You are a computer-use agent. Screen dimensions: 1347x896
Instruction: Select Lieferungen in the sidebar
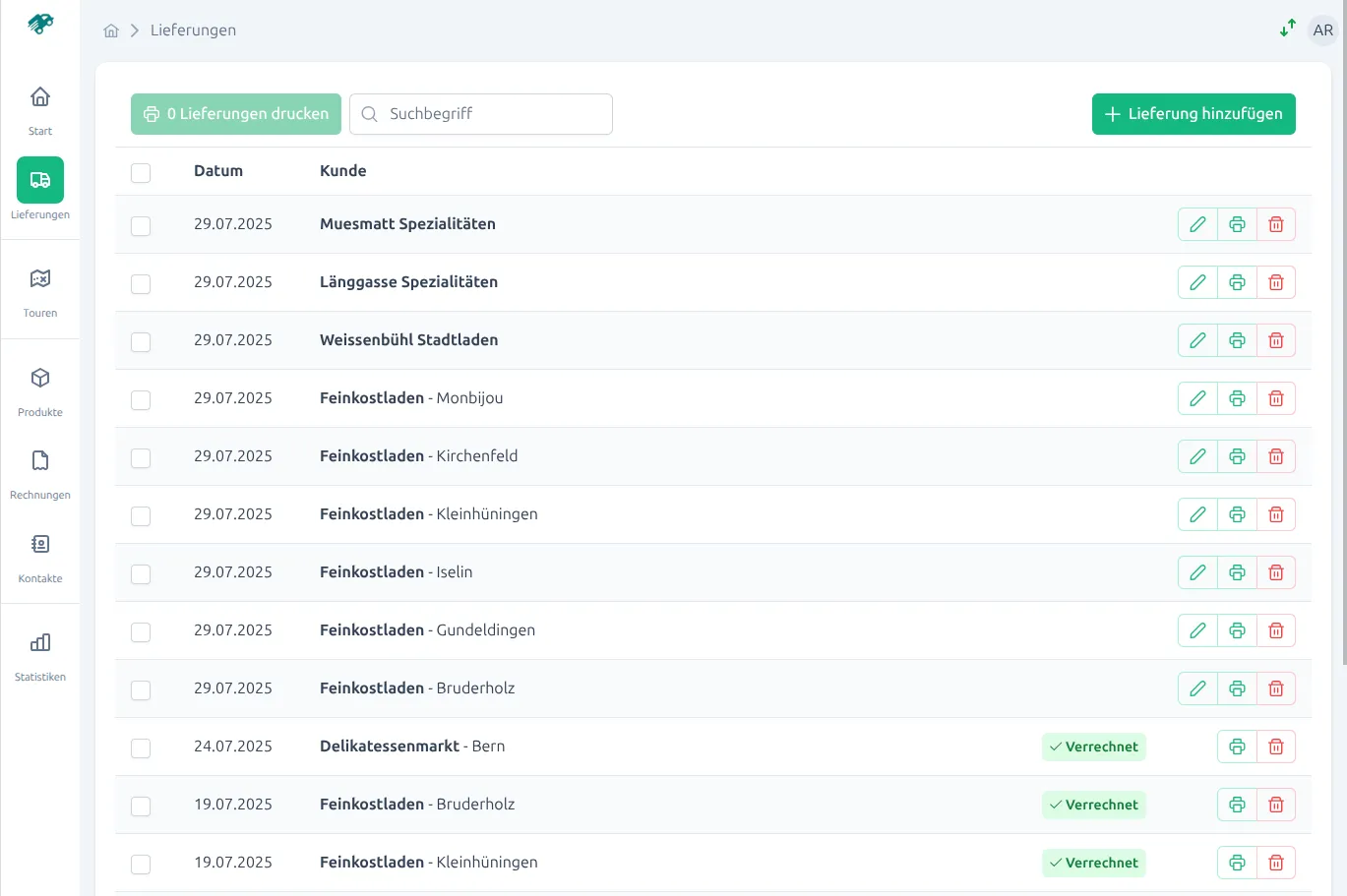click(39, 187)
